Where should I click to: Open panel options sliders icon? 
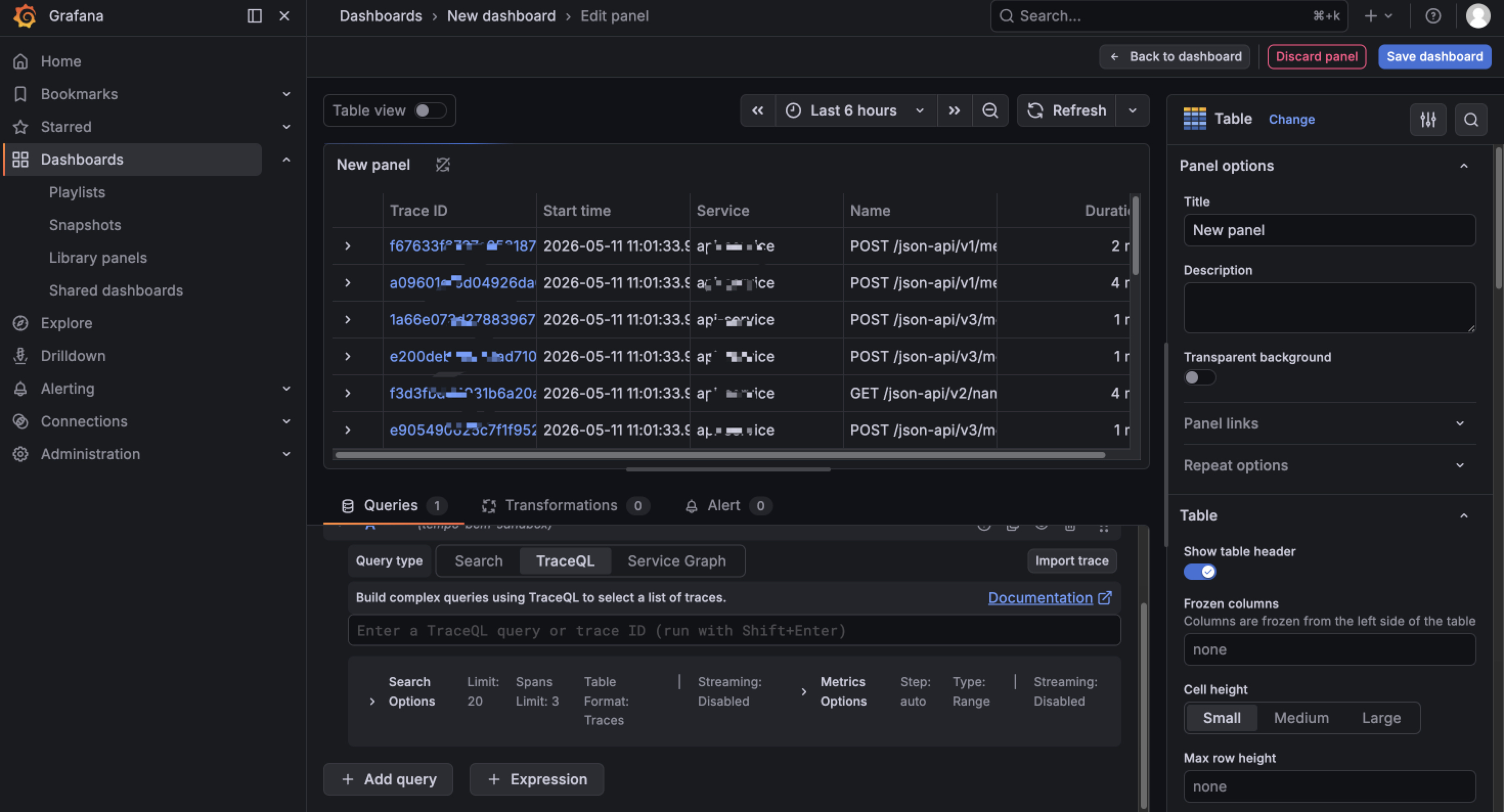coord(1427,120)
